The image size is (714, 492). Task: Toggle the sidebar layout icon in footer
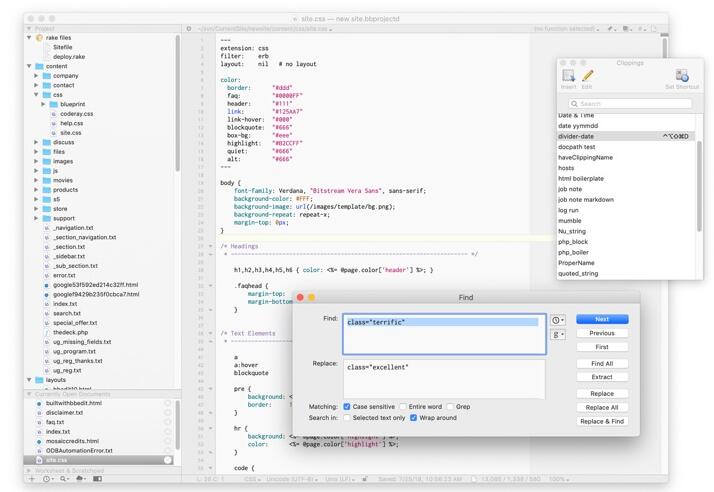(97, 479)
